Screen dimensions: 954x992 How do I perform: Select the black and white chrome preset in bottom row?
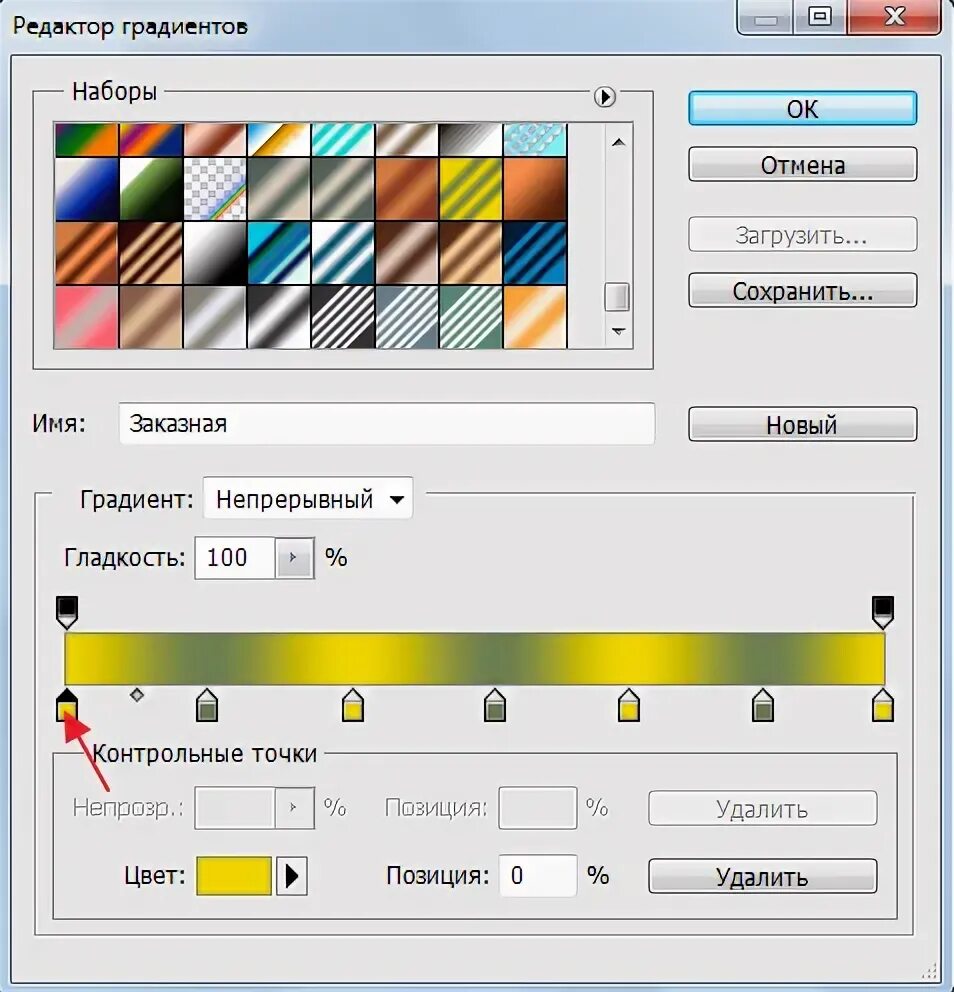pyautogui.click(x=279, y=317)
